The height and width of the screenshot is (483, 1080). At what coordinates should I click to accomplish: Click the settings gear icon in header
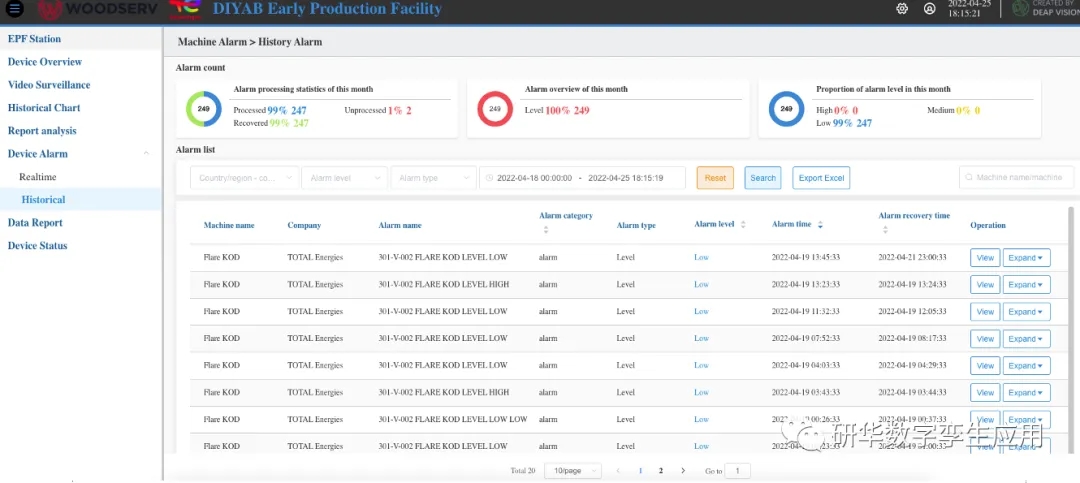pyautogui.click(x=902, y=9)
